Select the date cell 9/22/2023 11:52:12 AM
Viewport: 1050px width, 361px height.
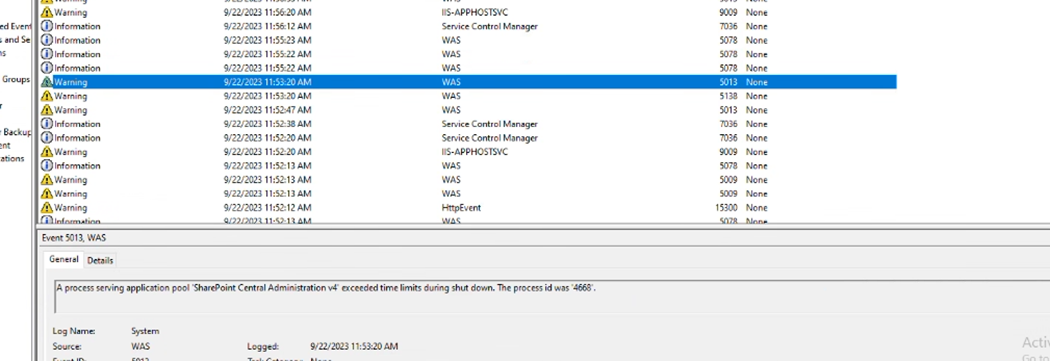(267, 208)
